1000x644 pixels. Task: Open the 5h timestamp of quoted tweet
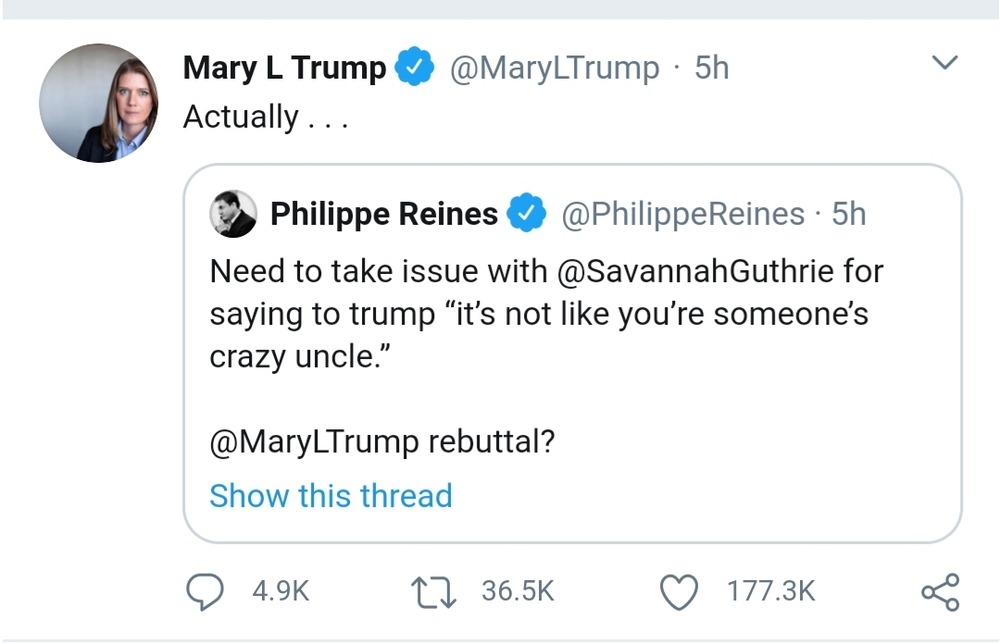pos(849,214)
